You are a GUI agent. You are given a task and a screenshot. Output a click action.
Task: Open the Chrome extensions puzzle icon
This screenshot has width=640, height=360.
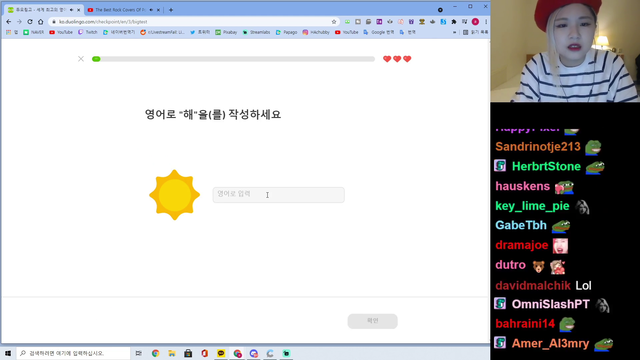453,22
